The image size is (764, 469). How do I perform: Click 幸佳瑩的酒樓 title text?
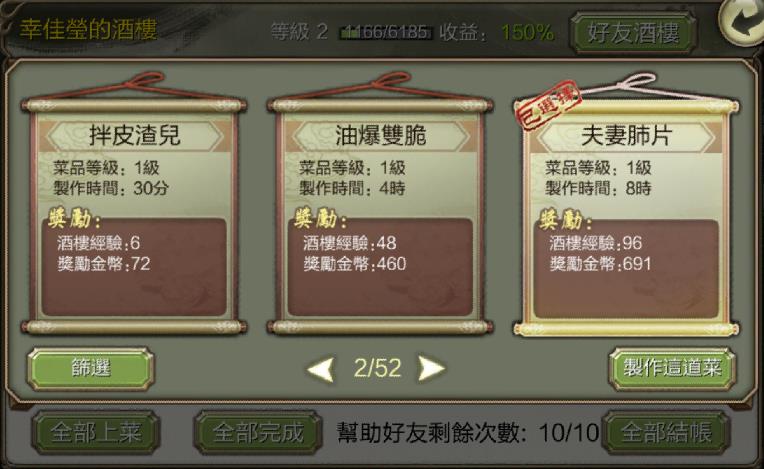[x=88, y=30]
